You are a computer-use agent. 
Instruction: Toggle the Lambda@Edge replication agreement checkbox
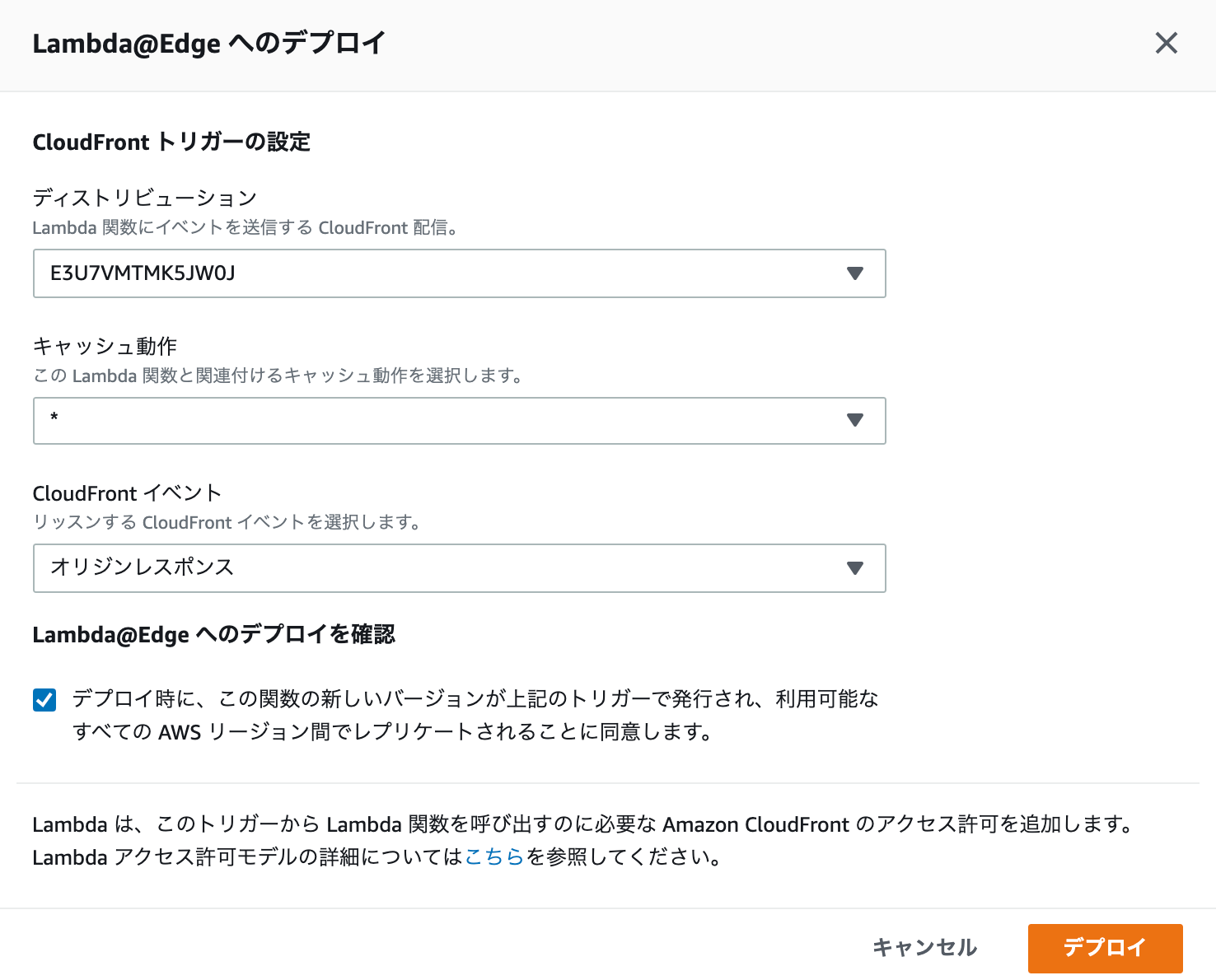(43, 699)
